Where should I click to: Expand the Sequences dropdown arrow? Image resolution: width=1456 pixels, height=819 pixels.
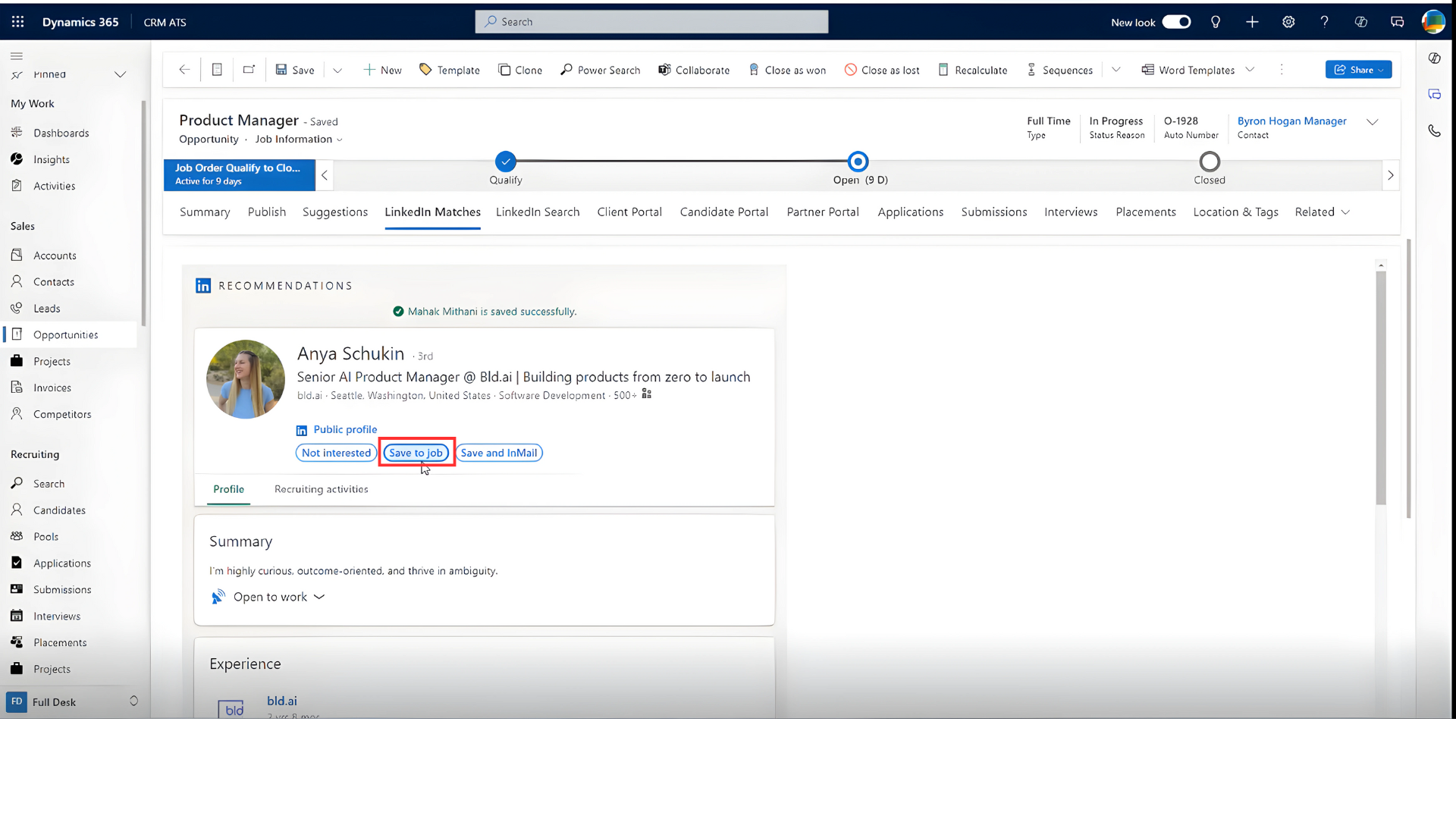[1116, 70]
